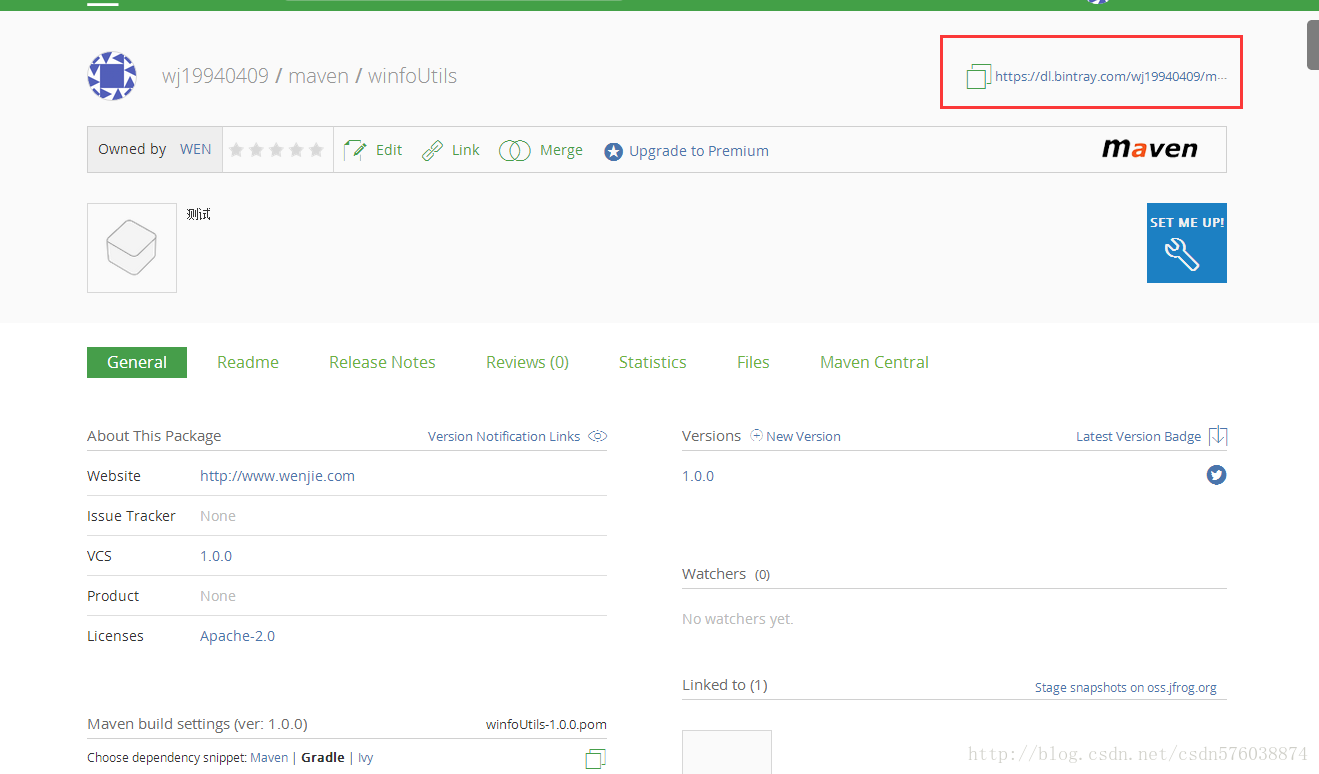This screenshot has width=1319, height=774.
Task: Click the Issue Tracker None value
Action: [x=218, y=516]
